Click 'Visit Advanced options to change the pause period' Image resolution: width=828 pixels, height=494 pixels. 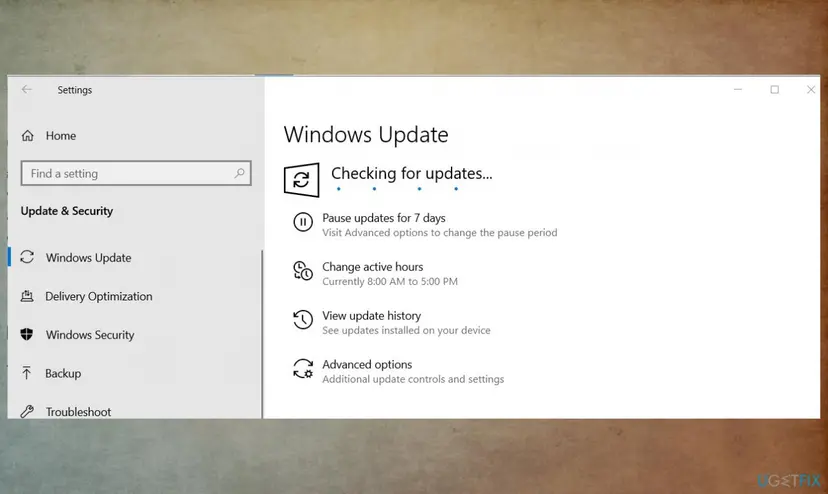pos(440,232)
